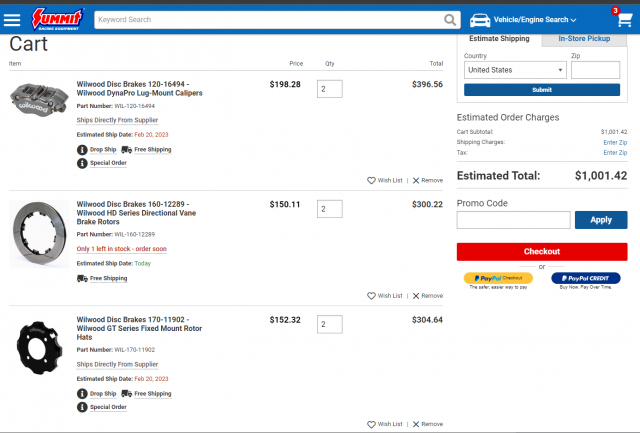The height and width of the screenshot is (433, 640).
Task: Apply the promo code
Action: (x=601, y=220)
